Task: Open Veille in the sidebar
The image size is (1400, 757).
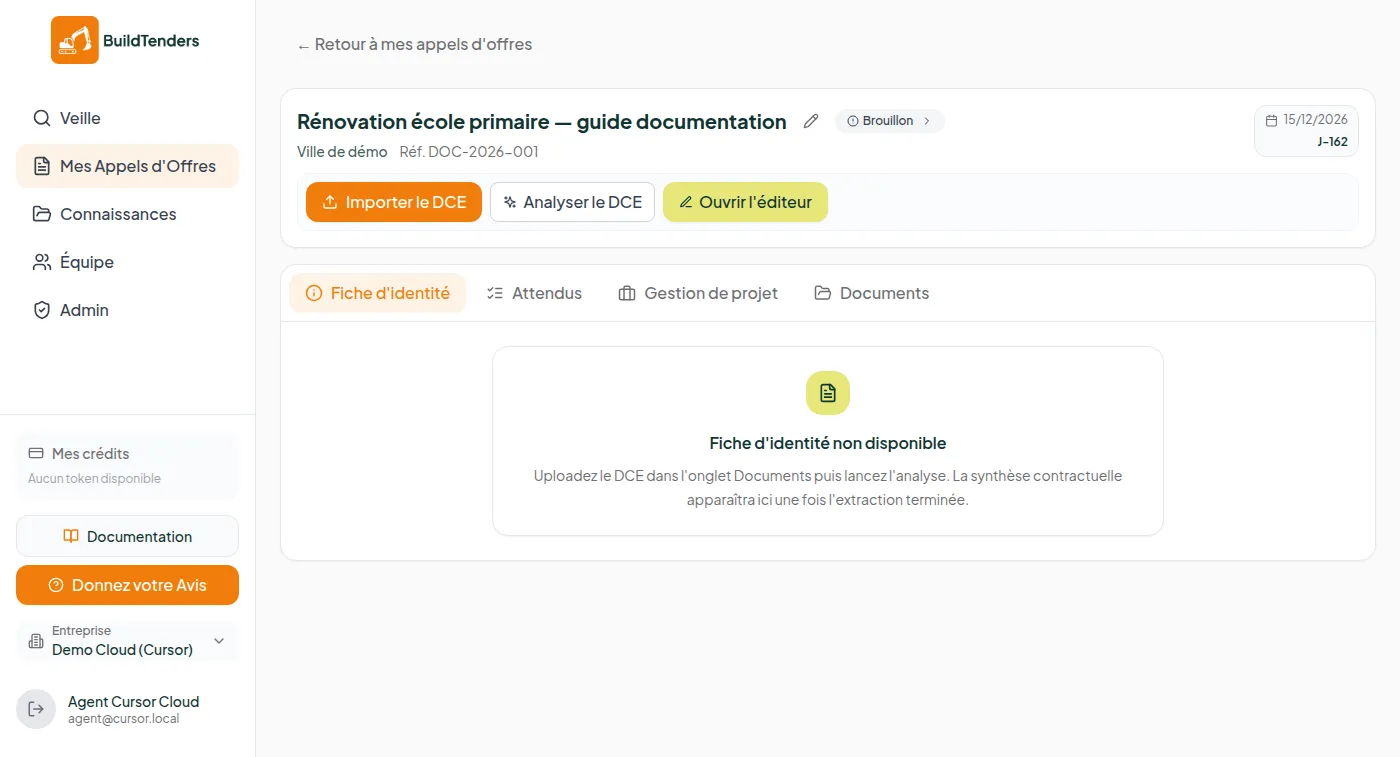Action: pyautogui.click(x=127, y=118)
